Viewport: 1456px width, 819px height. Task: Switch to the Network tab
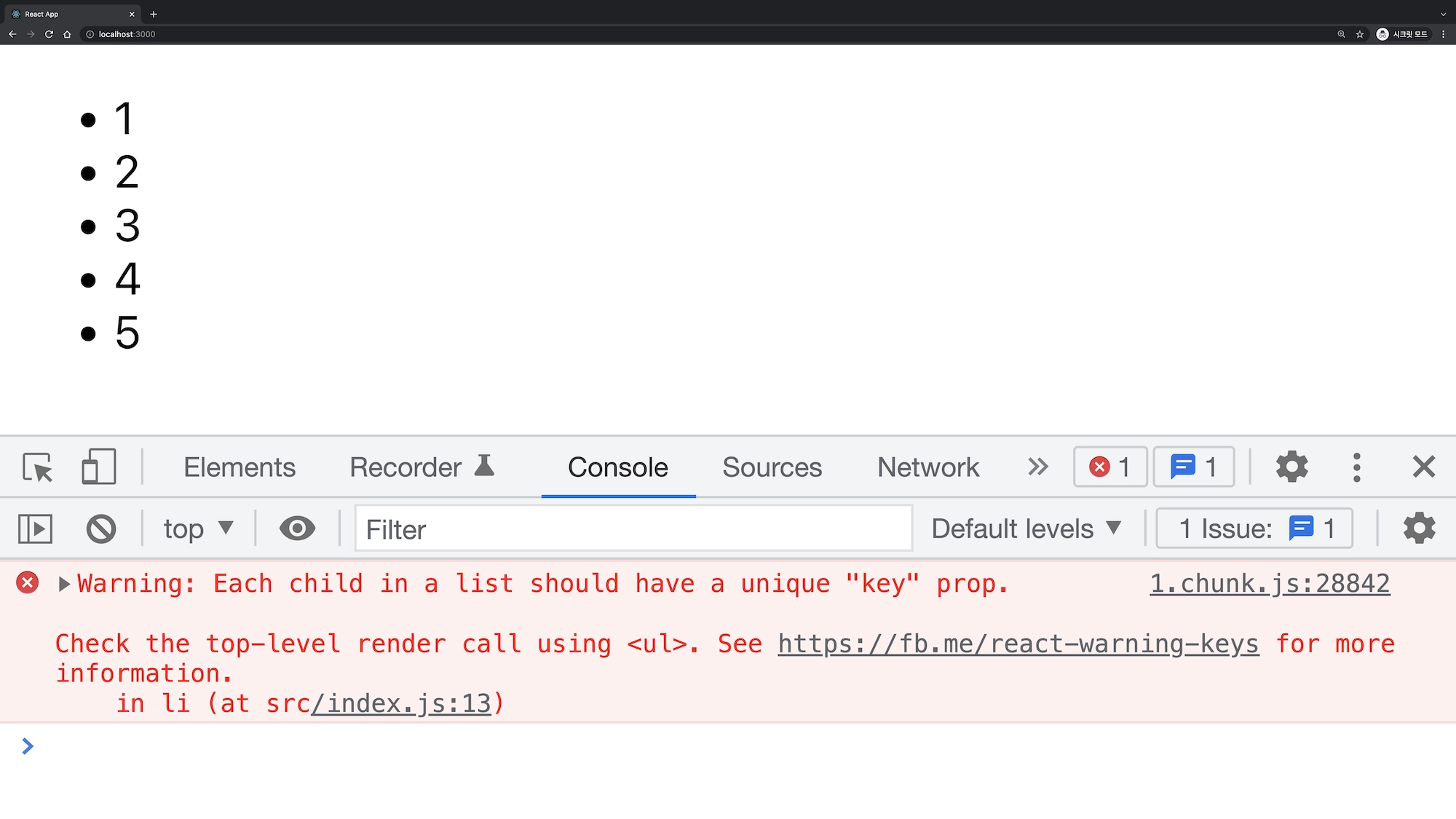pyautogui.click(x=928, y=467)
